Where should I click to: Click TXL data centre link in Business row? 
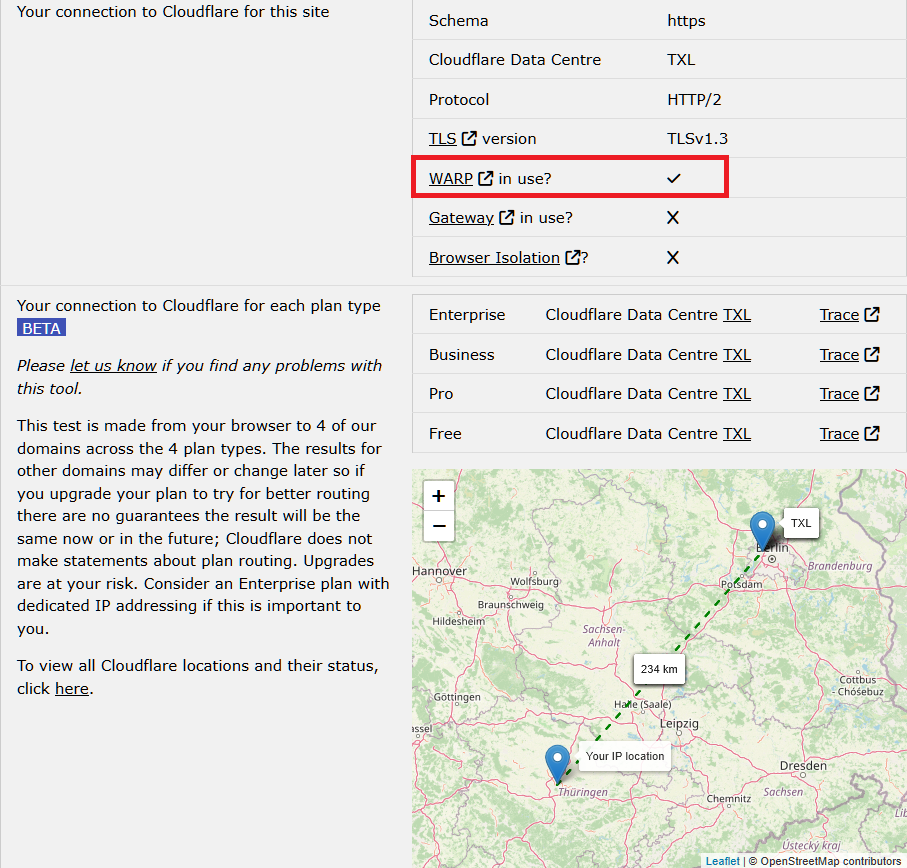[x=737, y=355]
